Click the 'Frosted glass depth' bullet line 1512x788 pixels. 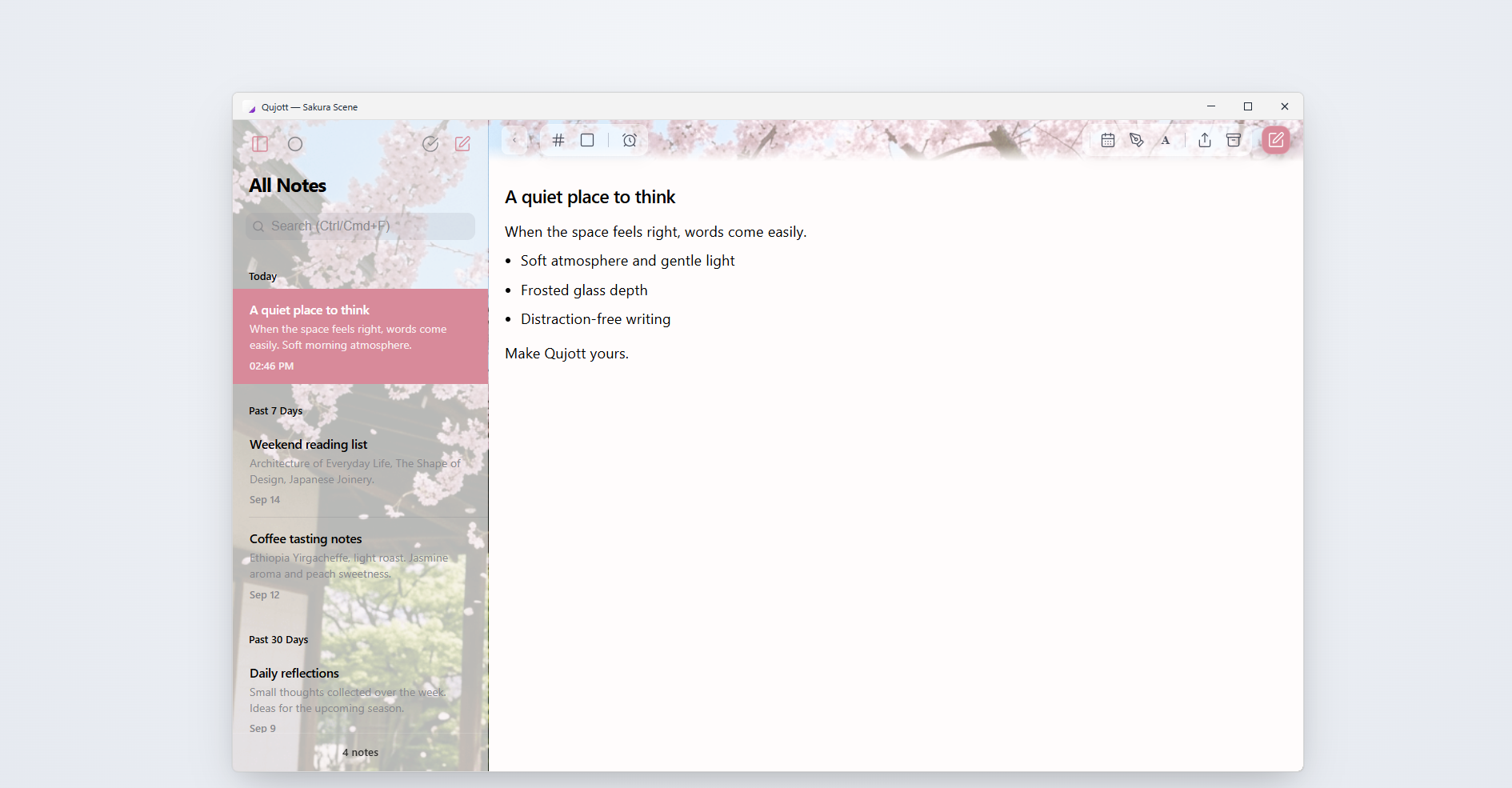(584, 290)
